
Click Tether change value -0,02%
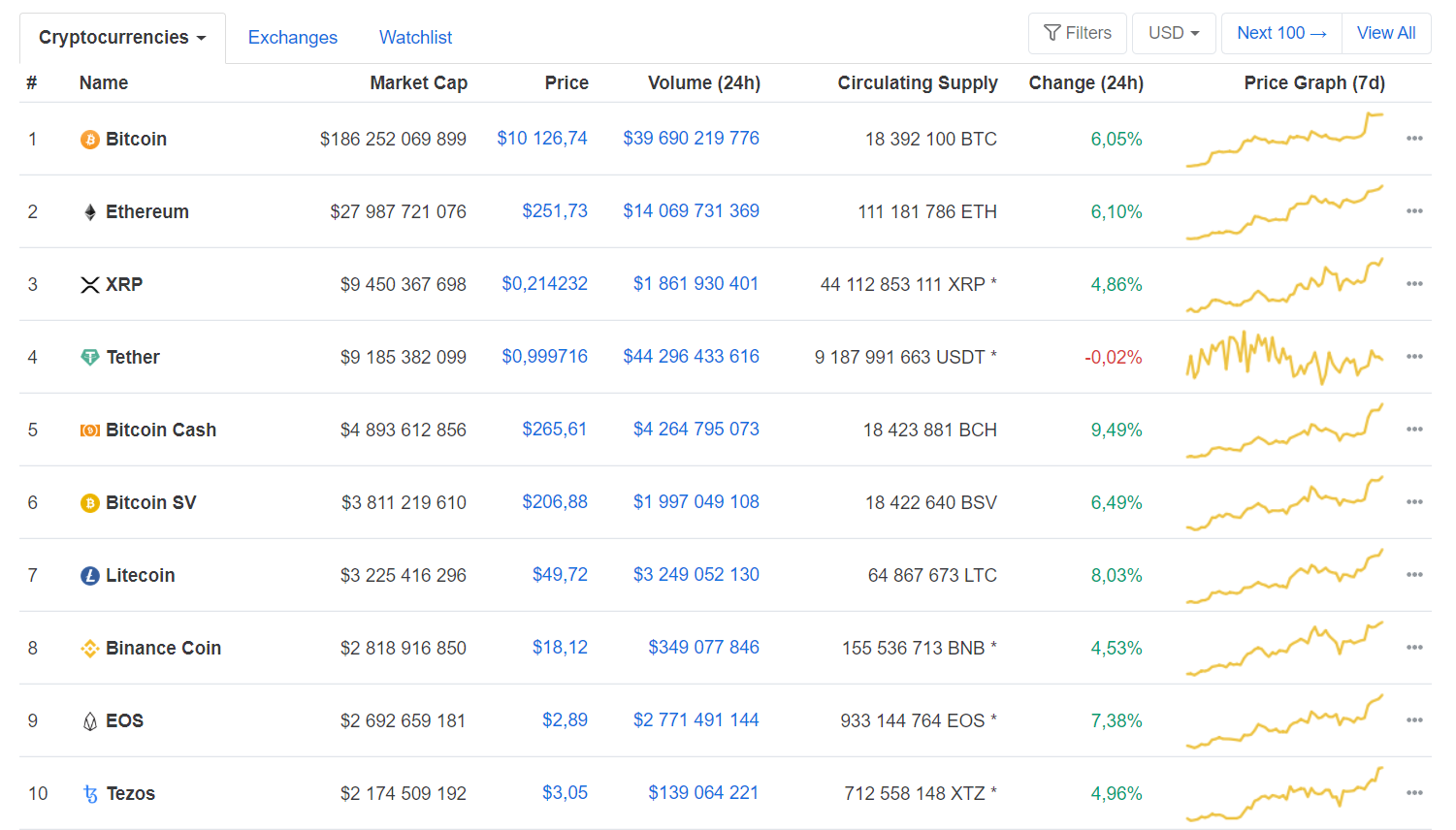click(1114, 358)
